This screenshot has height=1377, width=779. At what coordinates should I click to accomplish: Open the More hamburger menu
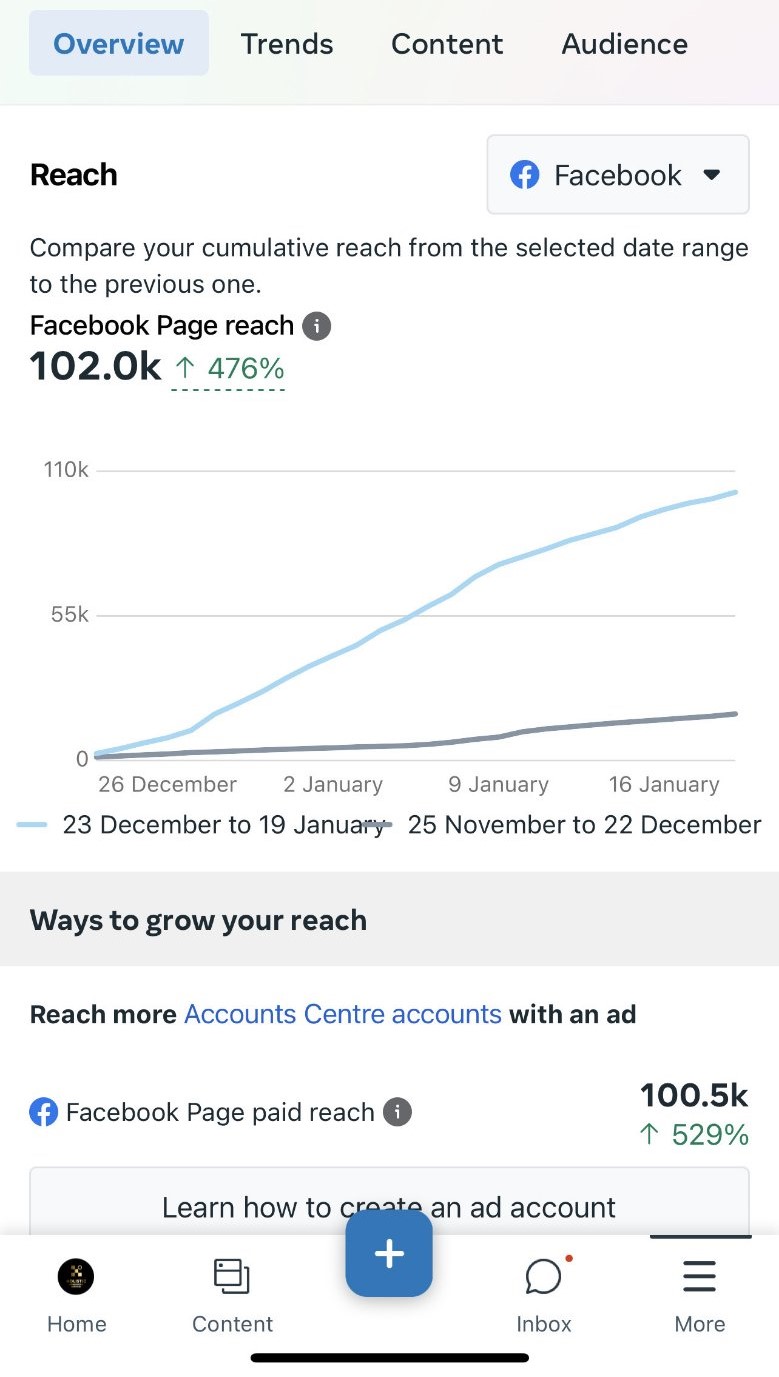click(699, 1277)
